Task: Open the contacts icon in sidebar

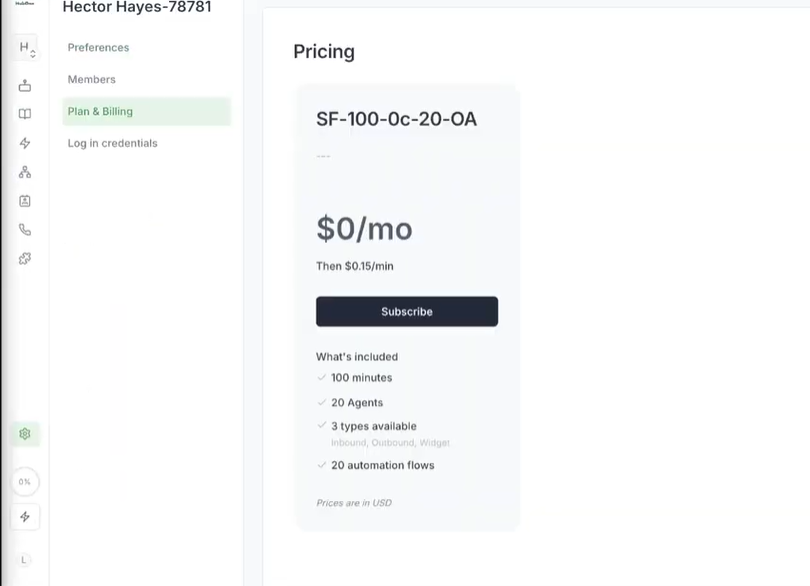Action: (25, 201)
